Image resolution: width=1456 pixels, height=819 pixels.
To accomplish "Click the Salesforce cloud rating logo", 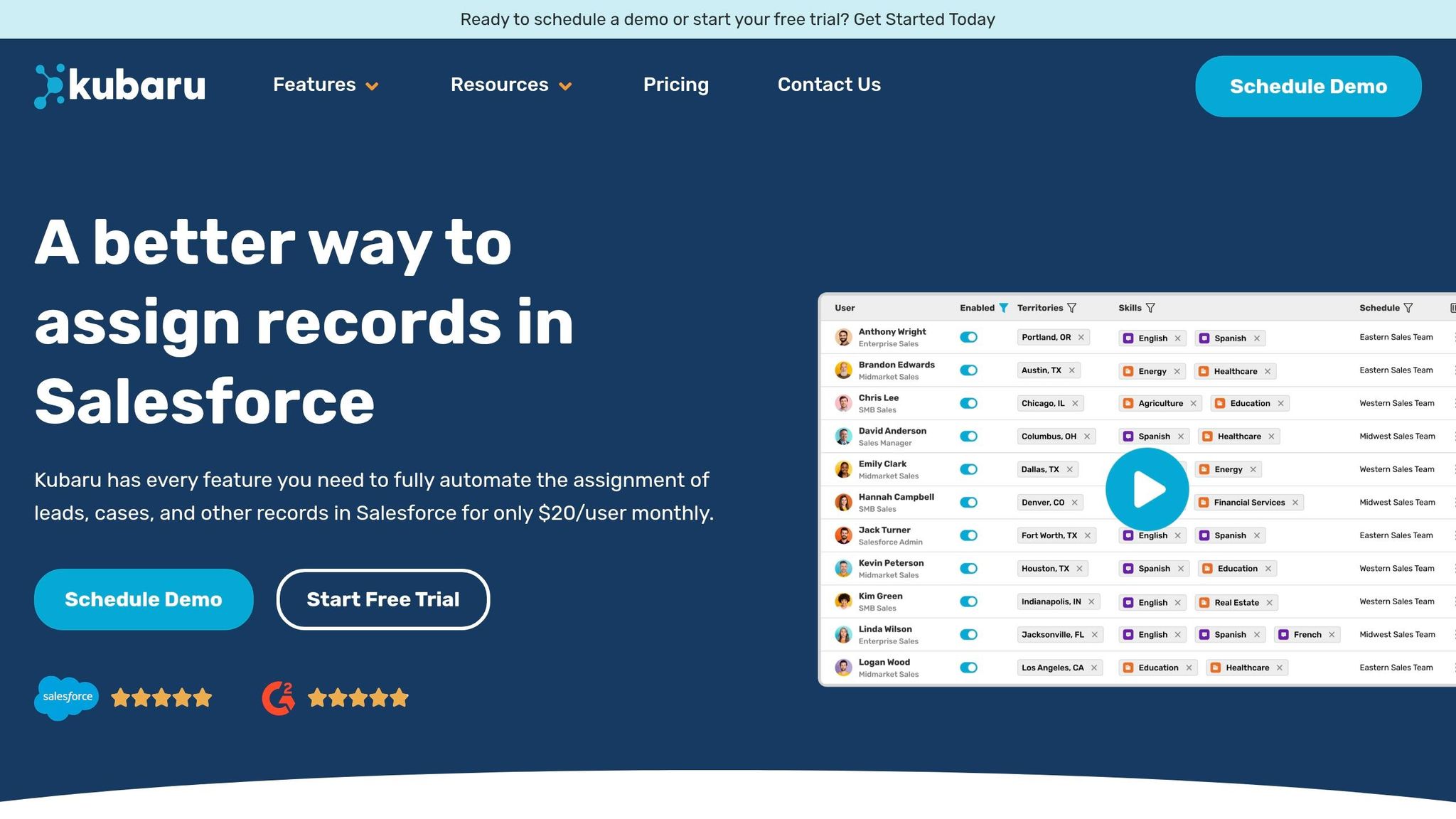I will click(x=67, y=697).
